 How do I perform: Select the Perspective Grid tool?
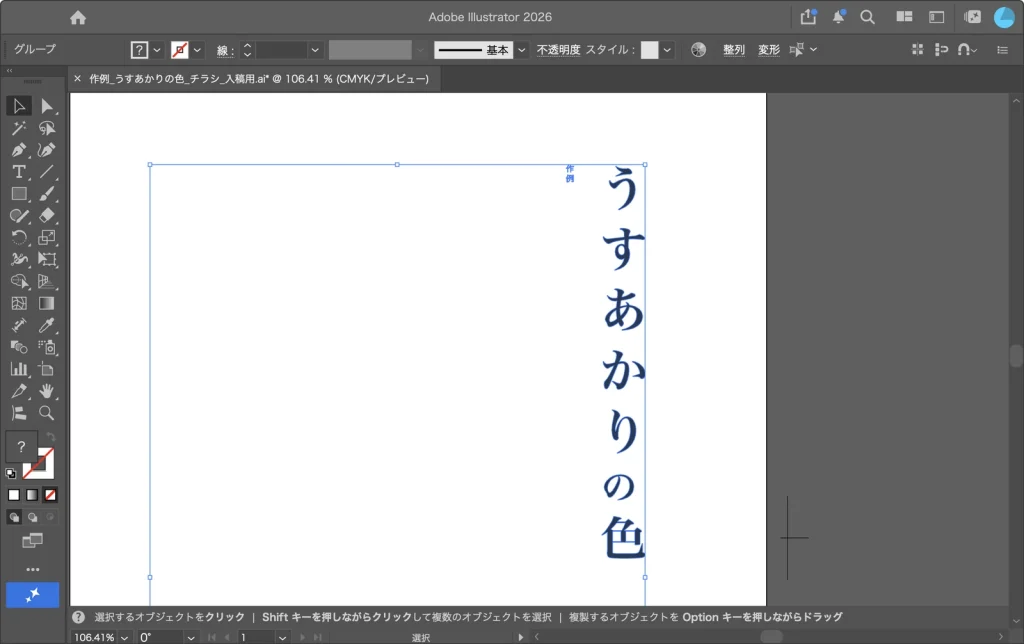pyautogui.click(x=46, y=282)
